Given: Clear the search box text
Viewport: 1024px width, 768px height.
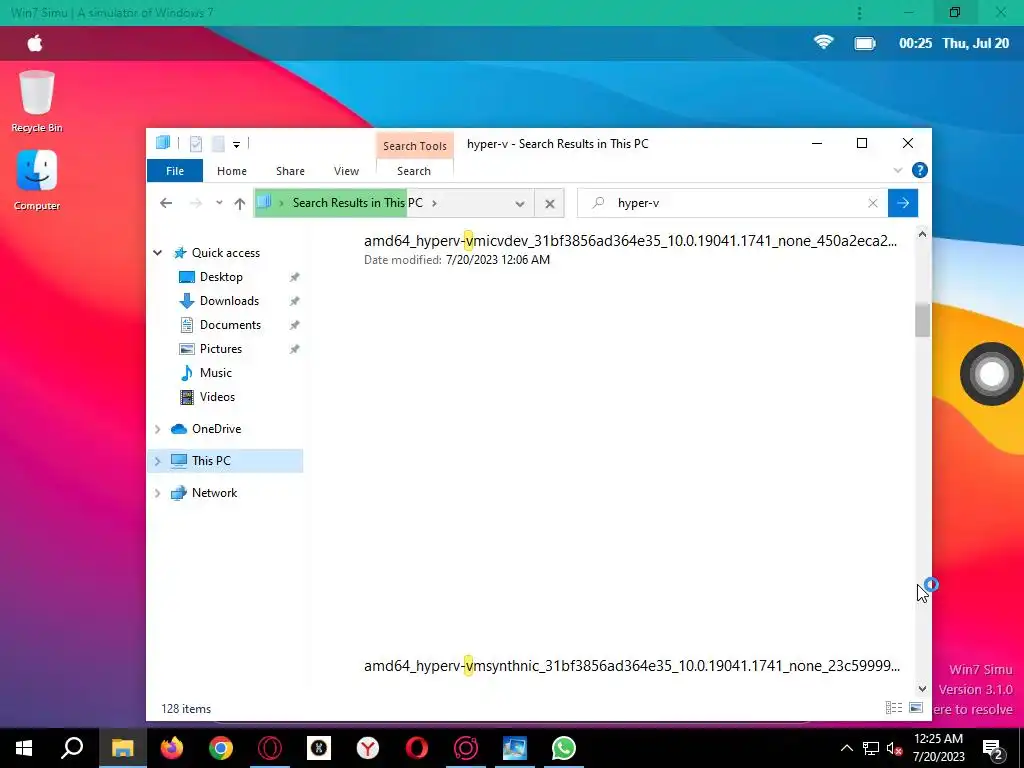Looking at the screenshot, I should [x=872, y=203].
